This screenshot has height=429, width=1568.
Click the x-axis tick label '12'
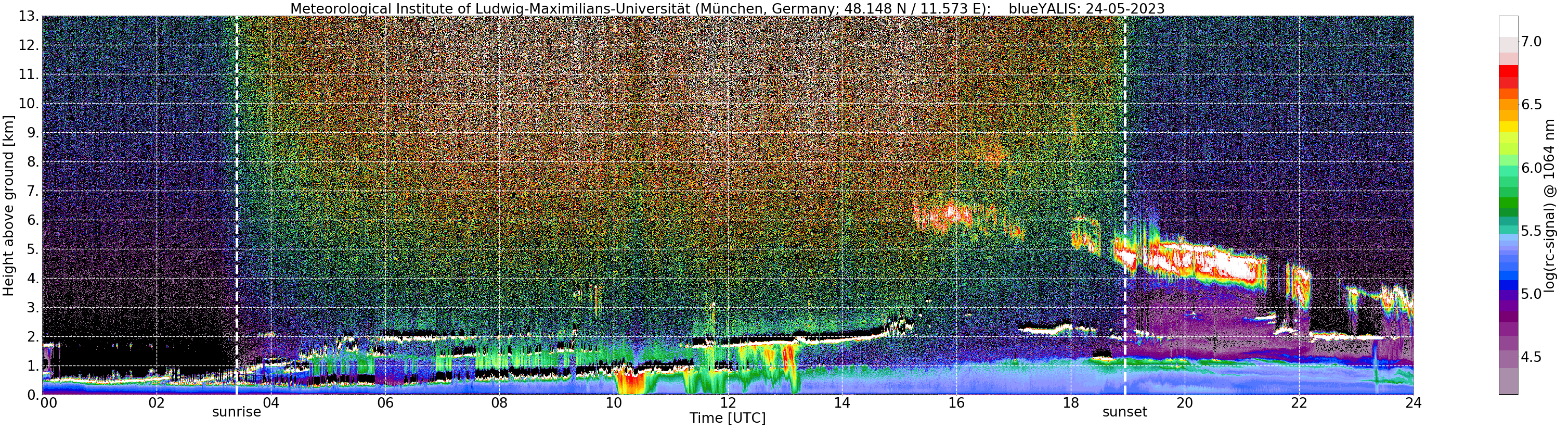[728, 403]
